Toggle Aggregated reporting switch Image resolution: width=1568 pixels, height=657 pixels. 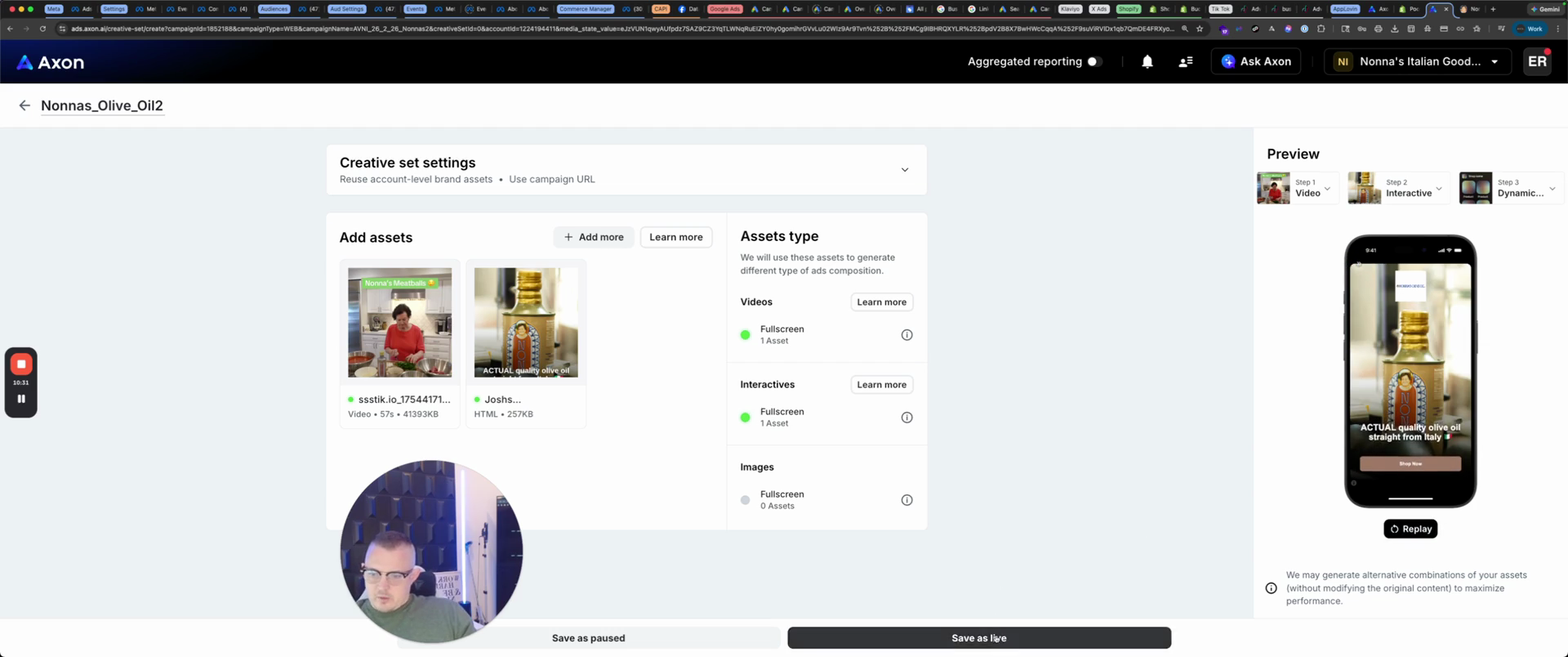[1094, 62]
